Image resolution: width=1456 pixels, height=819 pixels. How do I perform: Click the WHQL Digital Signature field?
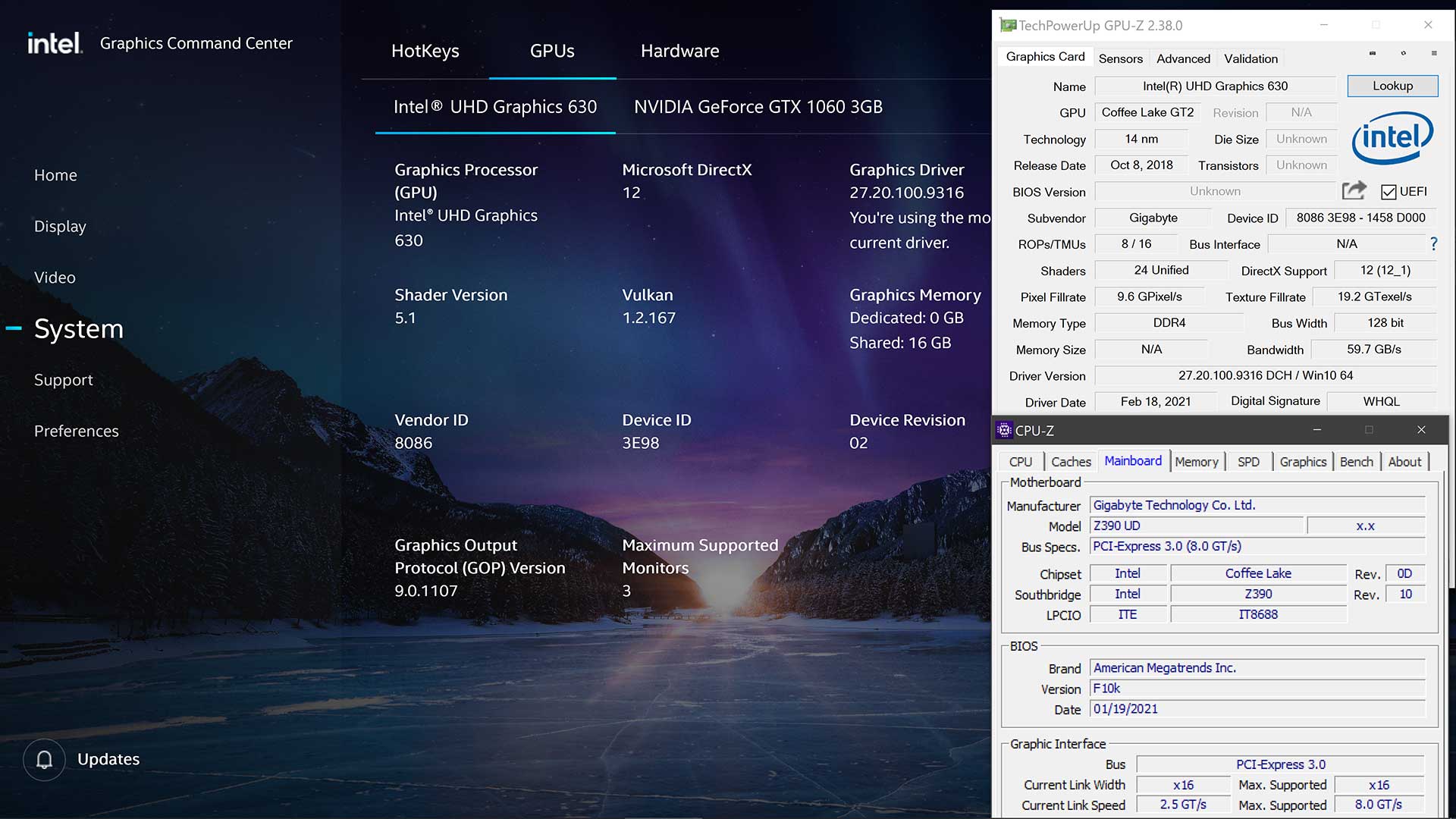1381,402
